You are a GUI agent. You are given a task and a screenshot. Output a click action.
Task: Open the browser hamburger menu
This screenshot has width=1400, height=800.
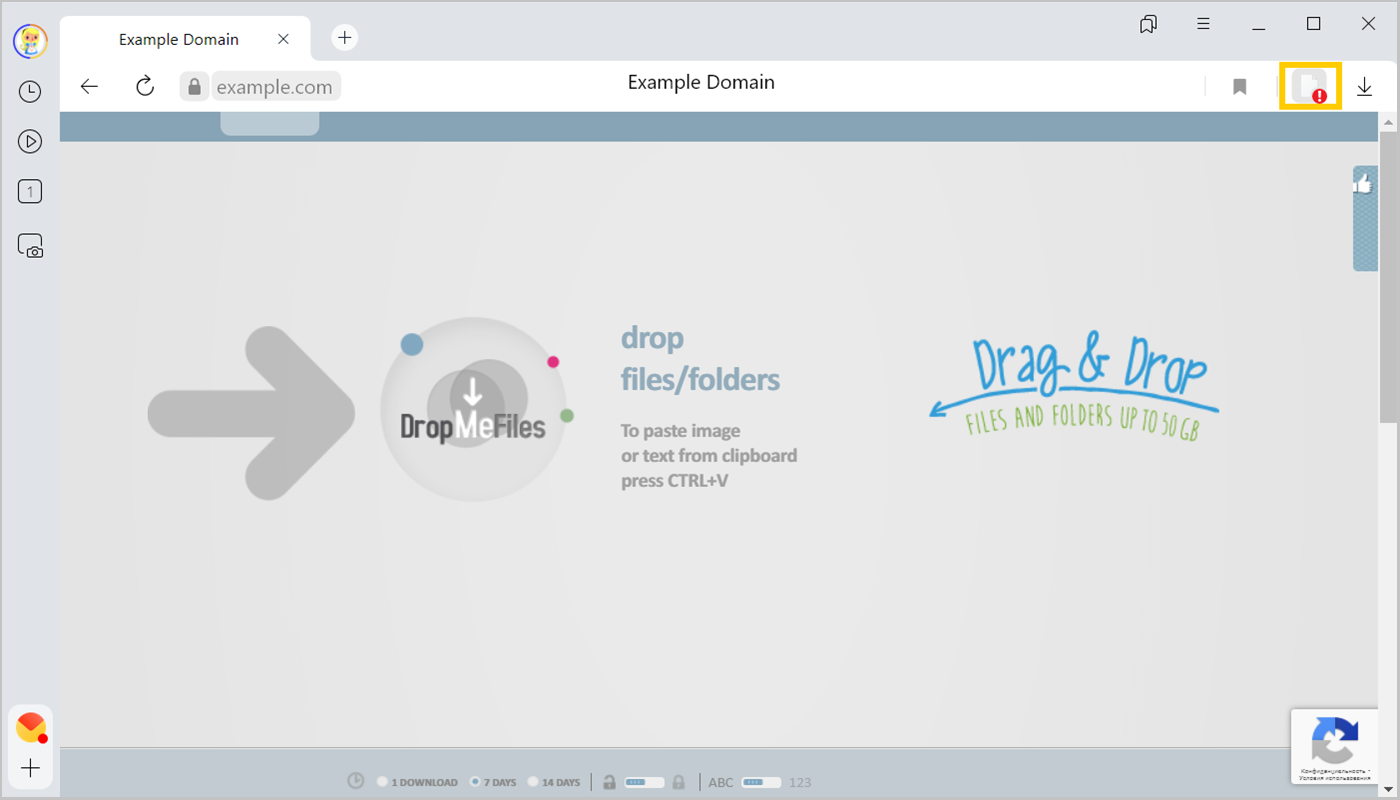tap(1203, 24)
